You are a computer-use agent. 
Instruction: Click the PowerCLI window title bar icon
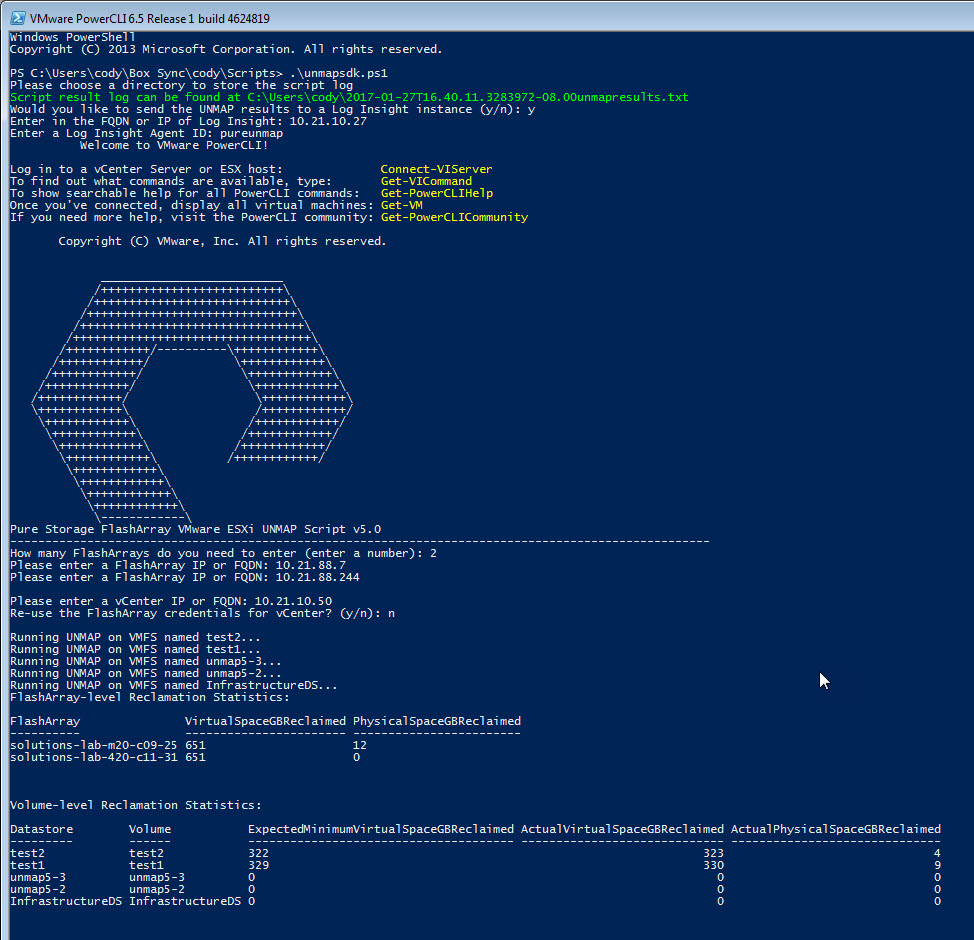tap(18, 18)
